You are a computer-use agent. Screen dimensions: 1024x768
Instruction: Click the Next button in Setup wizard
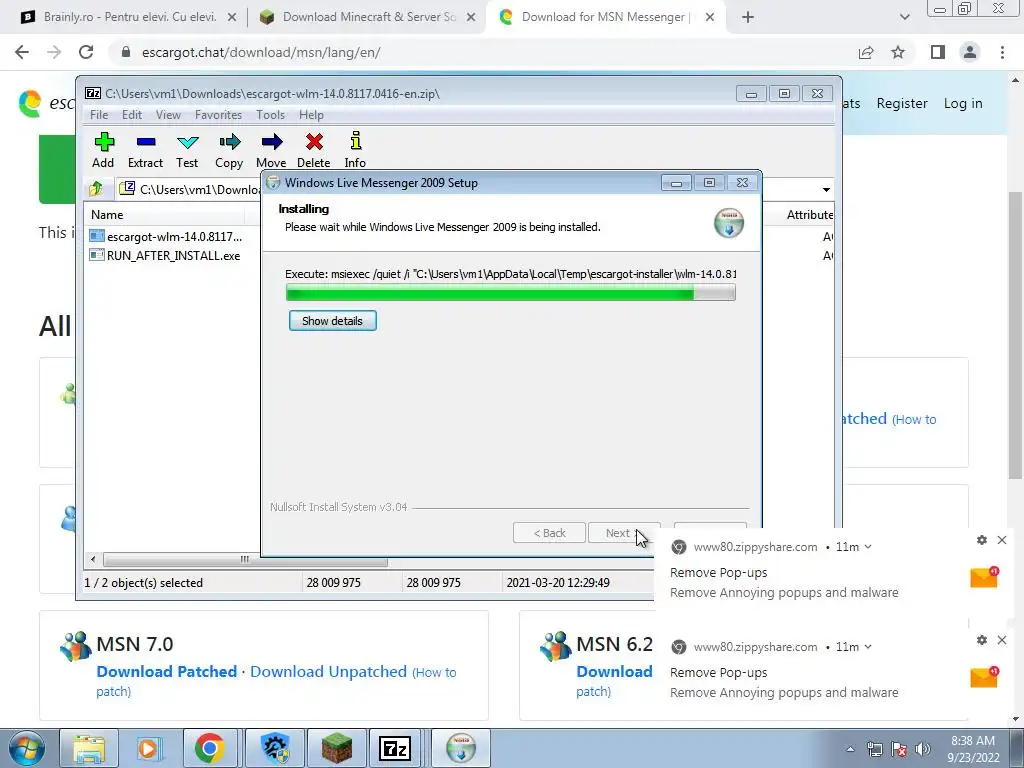[624, 533]
